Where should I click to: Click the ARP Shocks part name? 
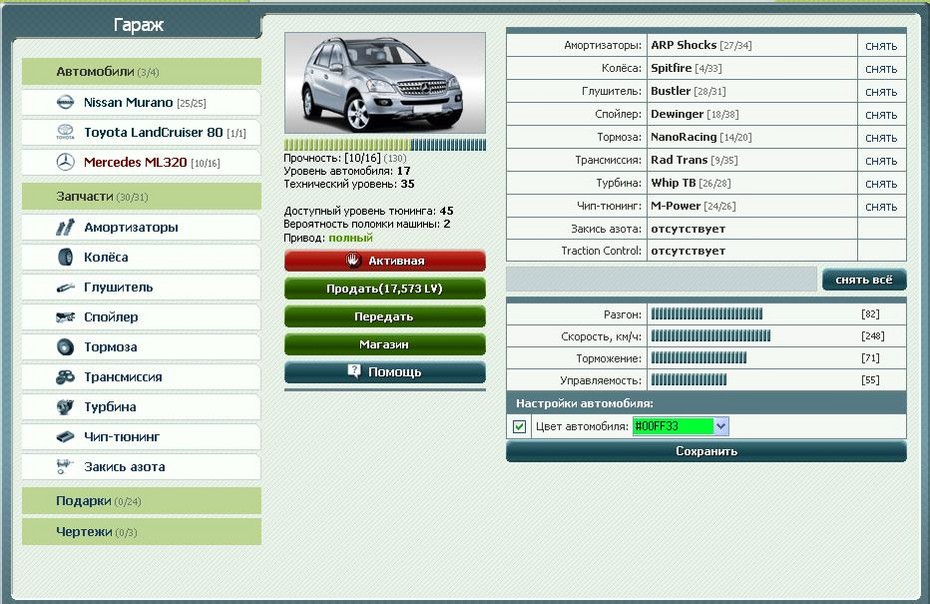684,45
